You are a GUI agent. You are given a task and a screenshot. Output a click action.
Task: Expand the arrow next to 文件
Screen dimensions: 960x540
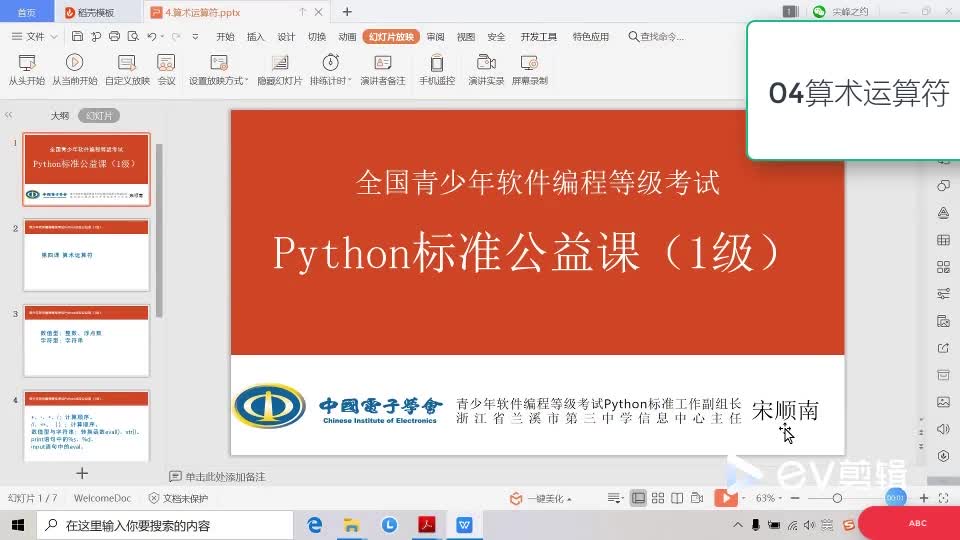click(54, 37)
